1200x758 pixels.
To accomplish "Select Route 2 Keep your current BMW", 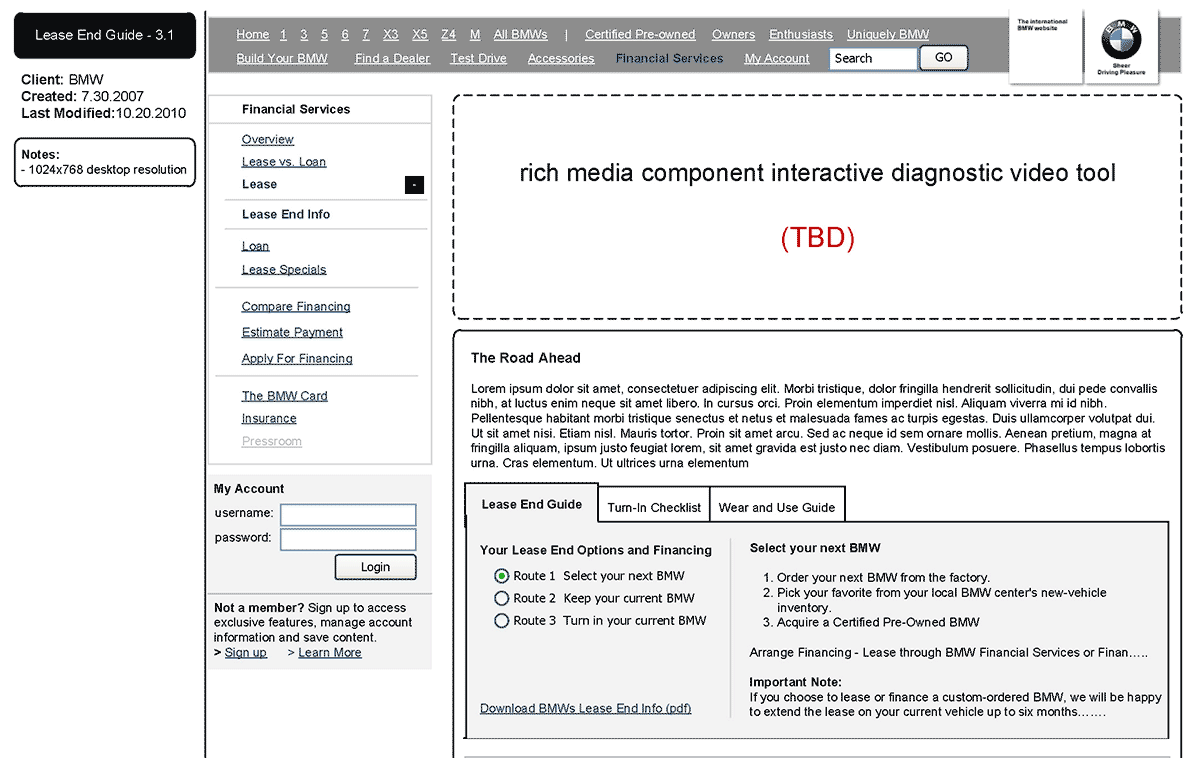I will [502, 598].
